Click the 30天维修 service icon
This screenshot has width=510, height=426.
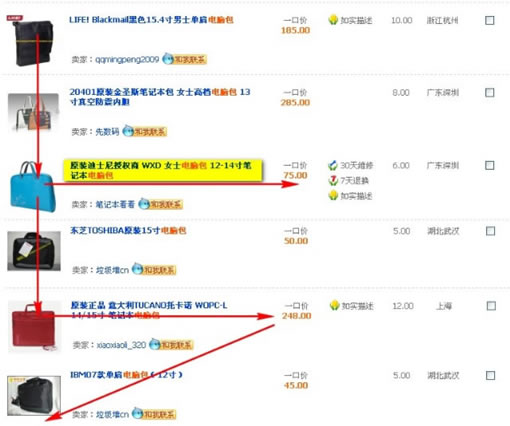pyautogui.click(x=333, y=165)
